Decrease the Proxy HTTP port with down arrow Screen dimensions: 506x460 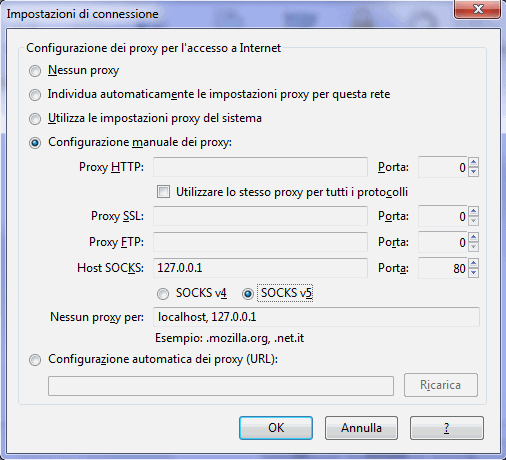[x=474, y=172]
